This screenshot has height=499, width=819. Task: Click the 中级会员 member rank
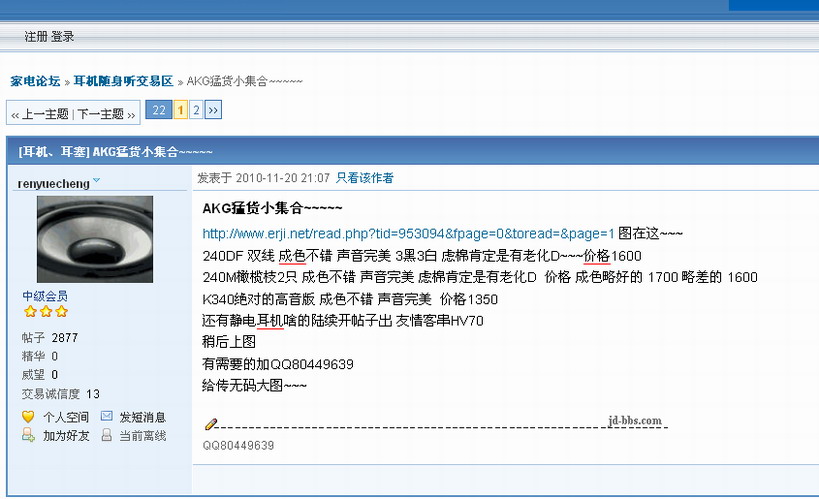pyautogui.click(x=45, y=296)
